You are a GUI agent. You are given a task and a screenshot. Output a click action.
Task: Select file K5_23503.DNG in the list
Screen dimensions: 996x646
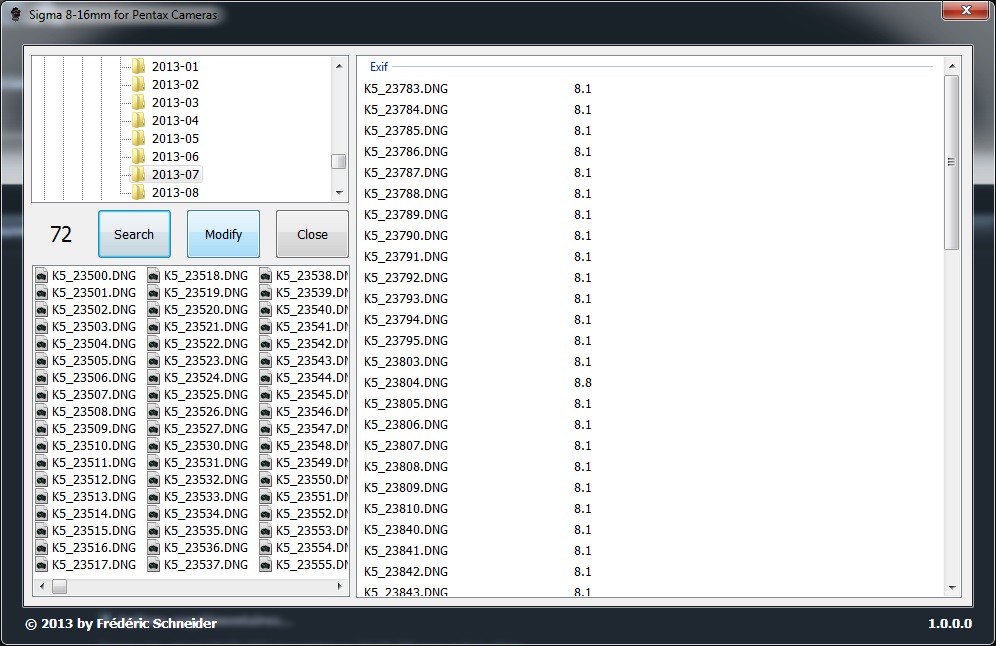[x=94, y=326]
